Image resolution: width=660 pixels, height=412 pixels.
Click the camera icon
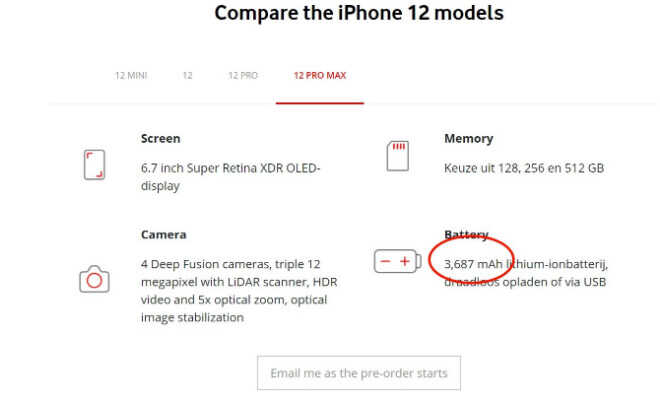click(94, 279)
